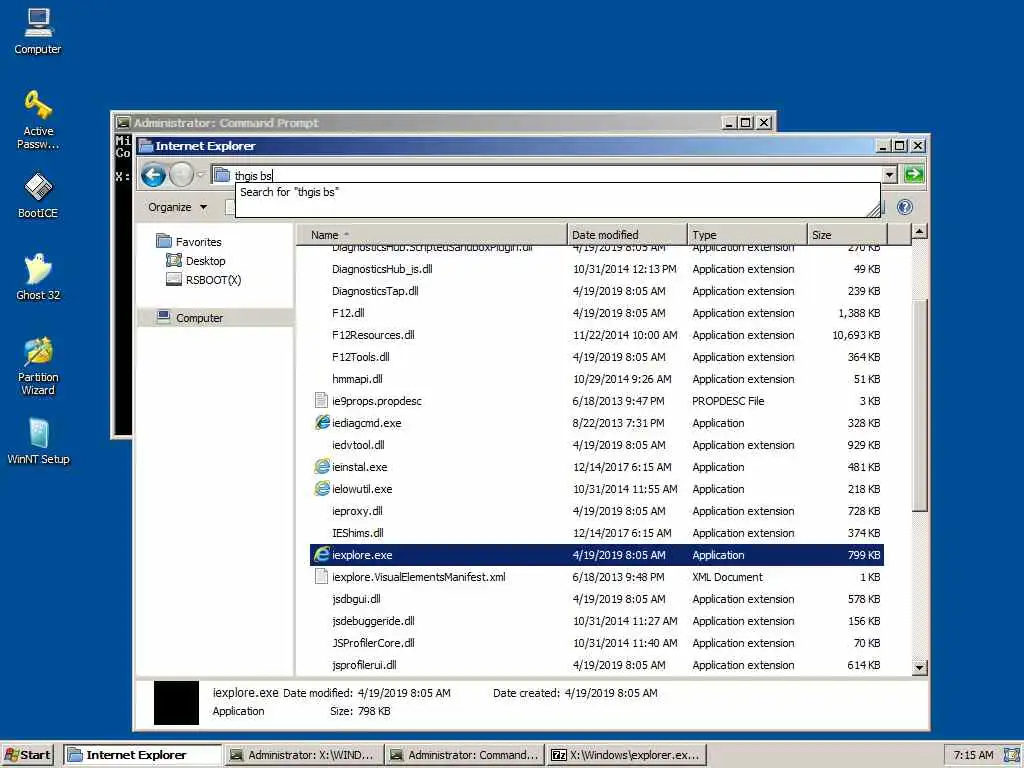1024x768 pixels.
Task: Sort by the Size column header
Action: 847,234
